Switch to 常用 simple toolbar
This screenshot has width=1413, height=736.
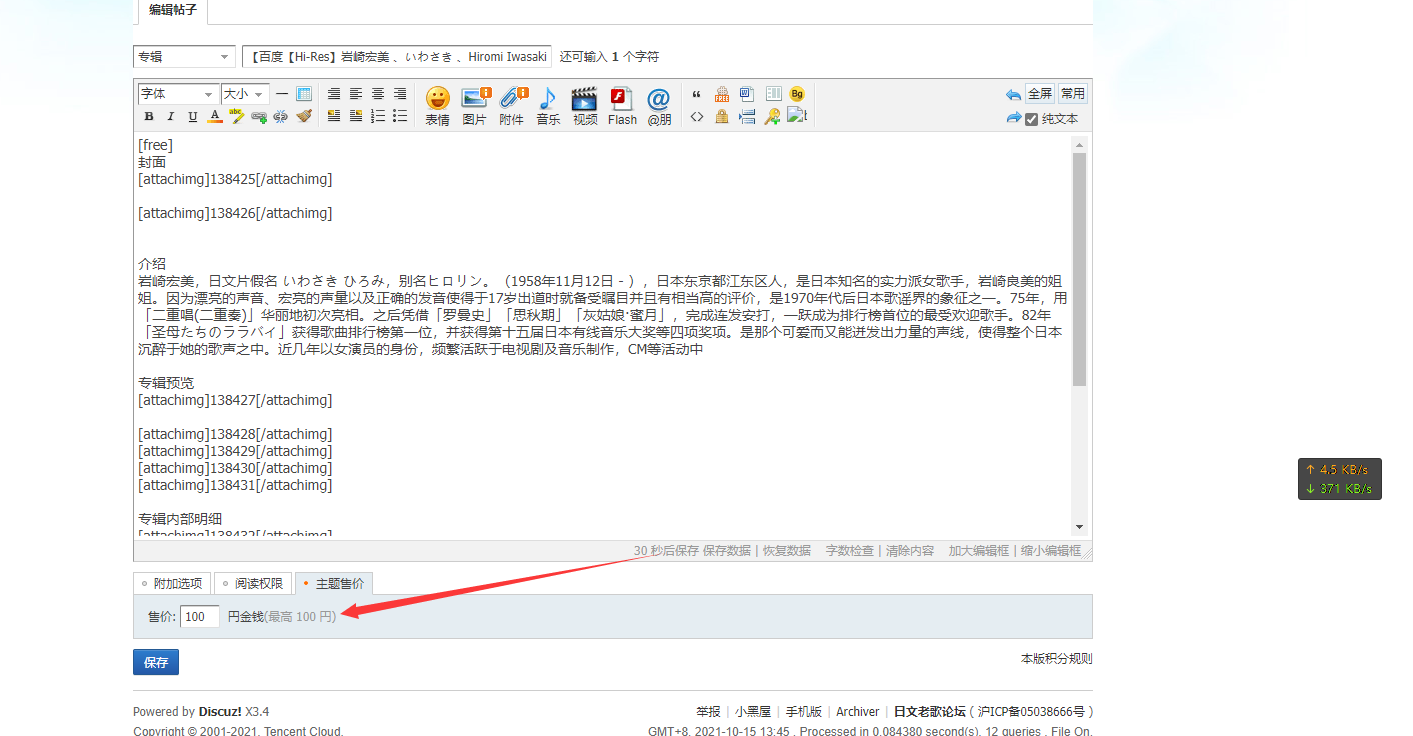click(1073, 93)
